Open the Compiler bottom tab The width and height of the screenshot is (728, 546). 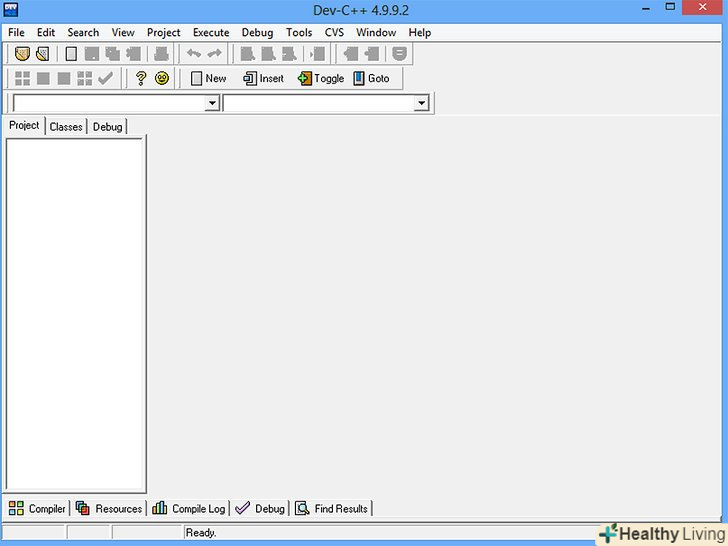click(x=37, y=508)
